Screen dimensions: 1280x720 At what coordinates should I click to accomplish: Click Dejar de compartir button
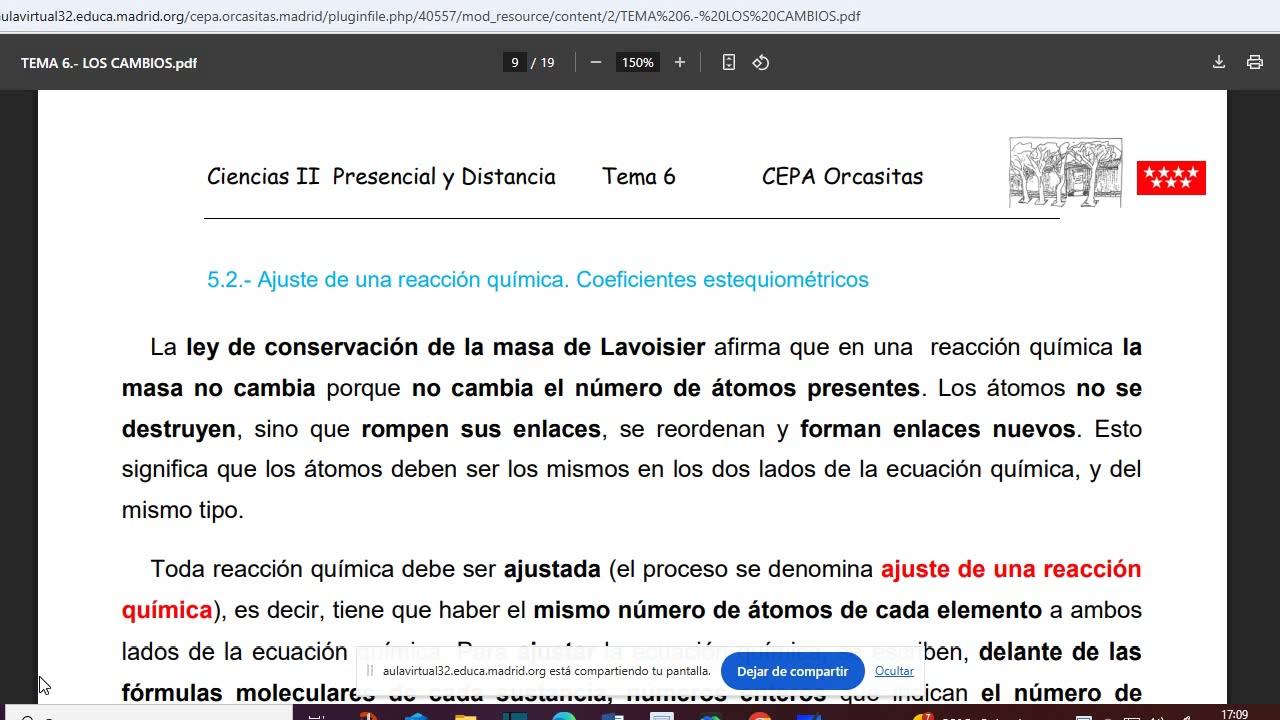coord(792,671)
